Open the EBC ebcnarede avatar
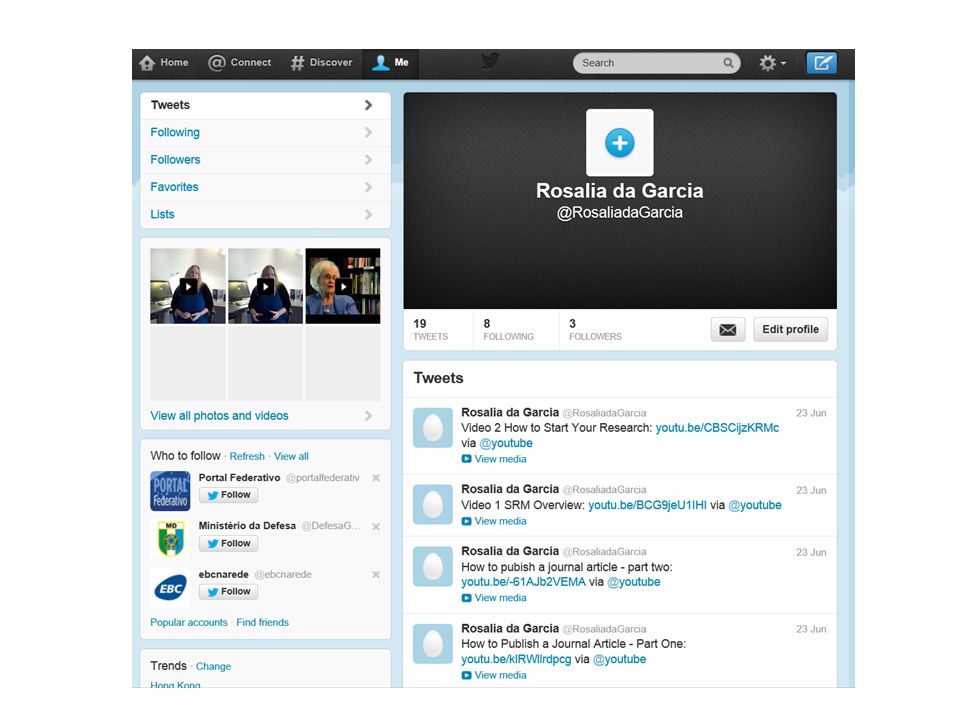Screen dimensions: 960x720 [170, 588]
